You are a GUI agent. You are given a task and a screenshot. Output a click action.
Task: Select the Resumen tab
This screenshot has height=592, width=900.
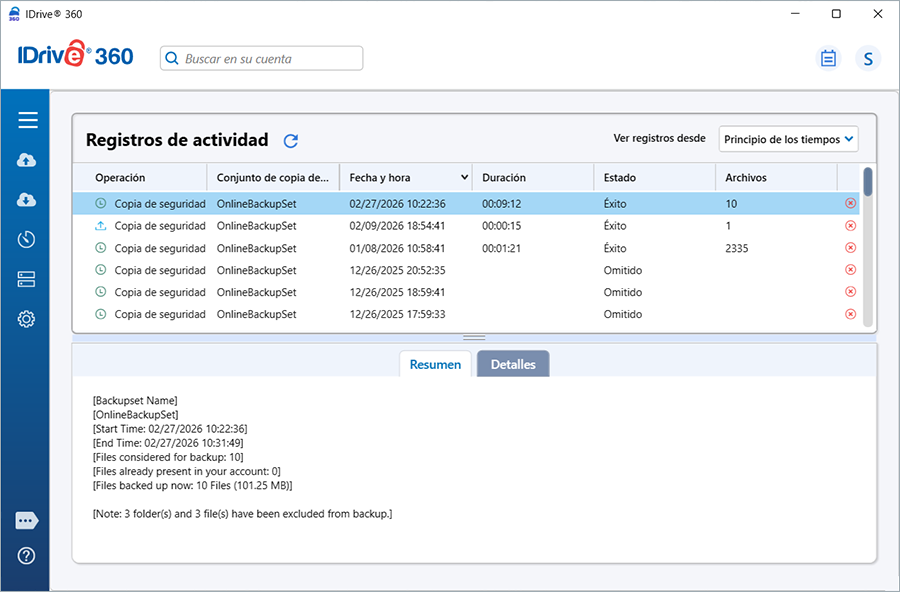click(435, 365)
